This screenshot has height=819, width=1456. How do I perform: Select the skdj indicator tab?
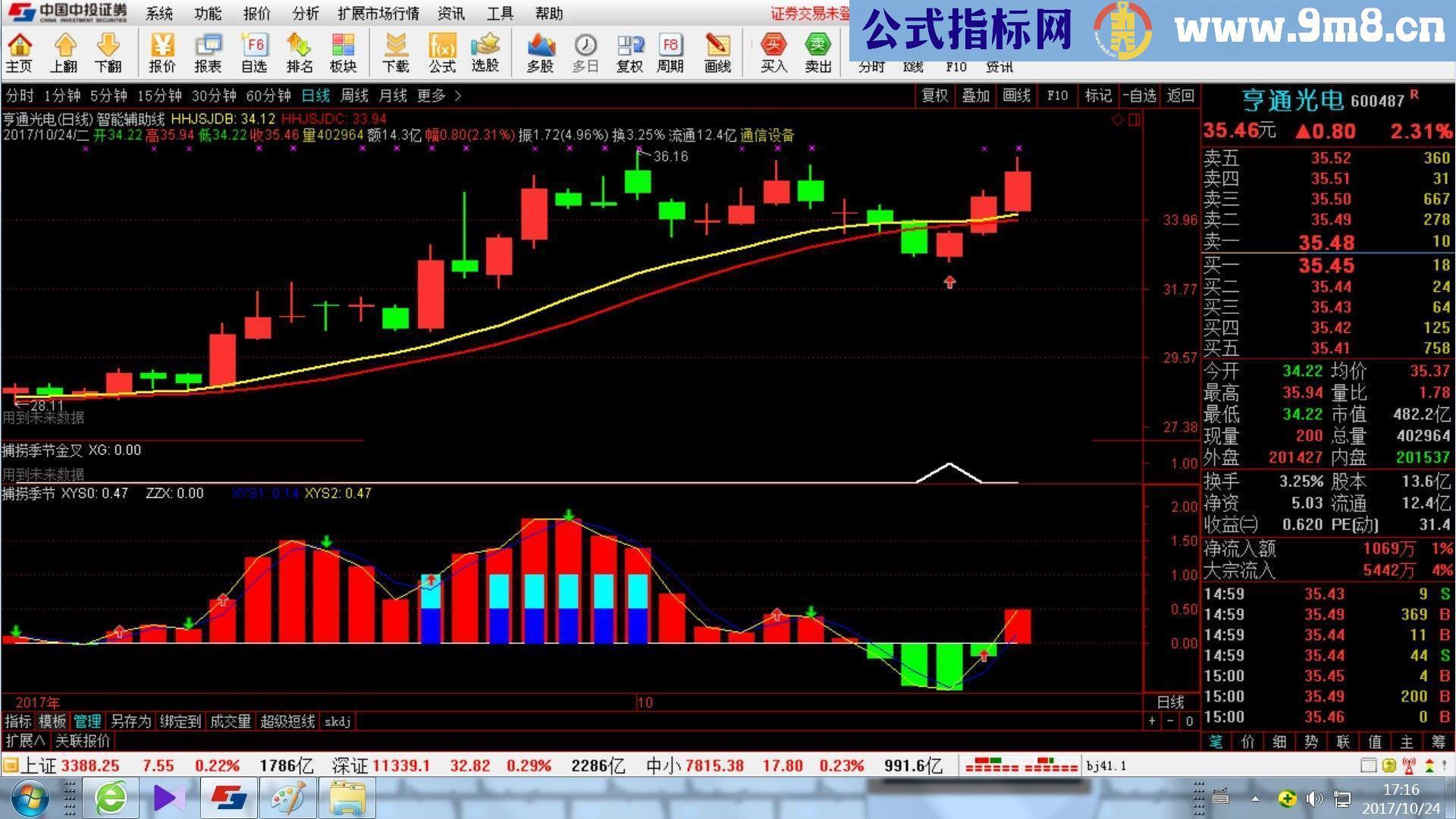coord(338,722)
